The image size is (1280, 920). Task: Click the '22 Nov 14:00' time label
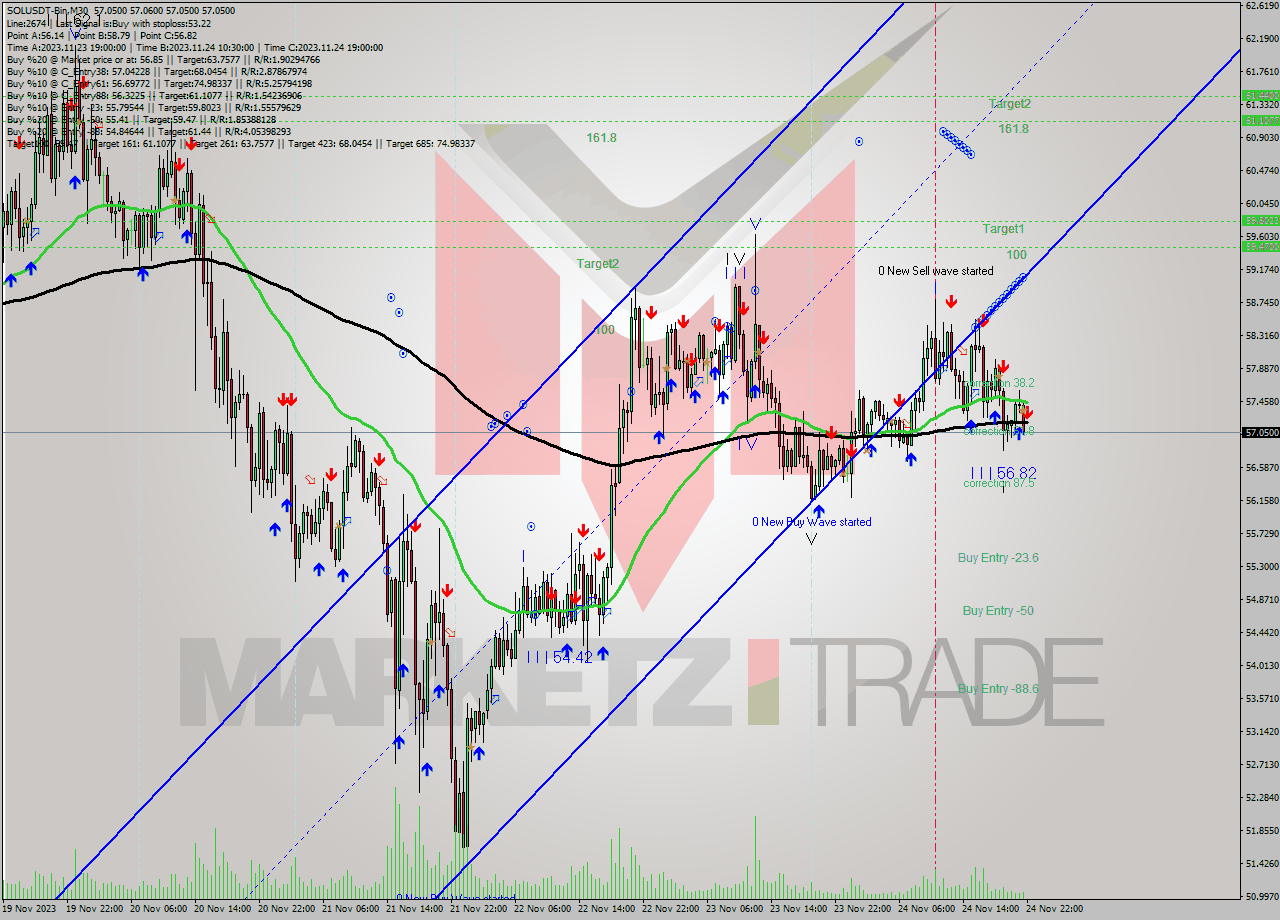pyautogui.click(x=607, y=909)
